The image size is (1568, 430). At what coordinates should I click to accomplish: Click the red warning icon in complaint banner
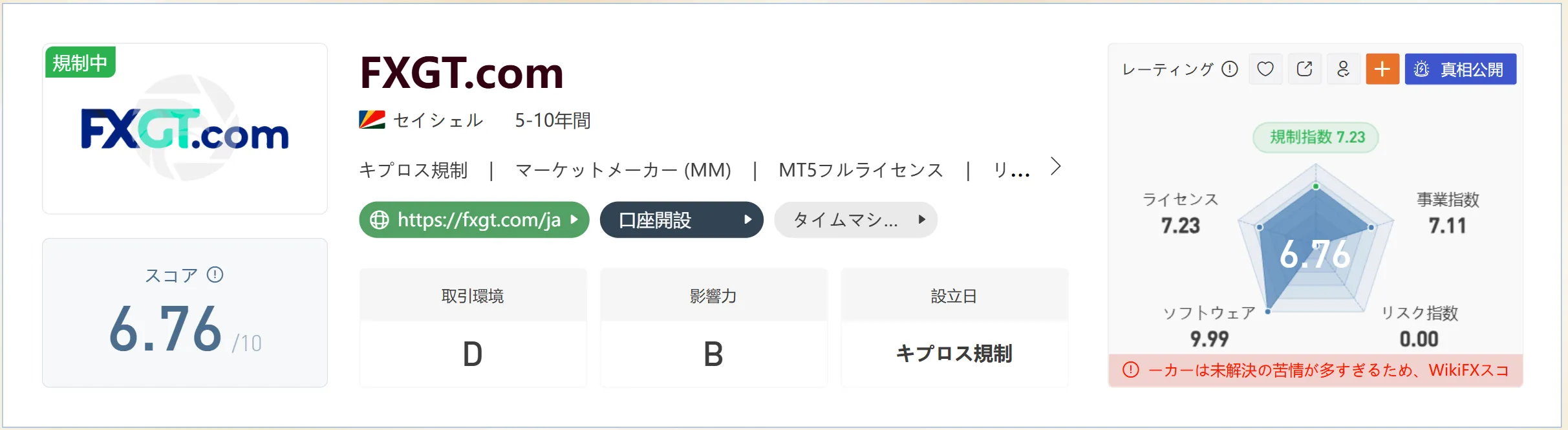point(1130,370)
